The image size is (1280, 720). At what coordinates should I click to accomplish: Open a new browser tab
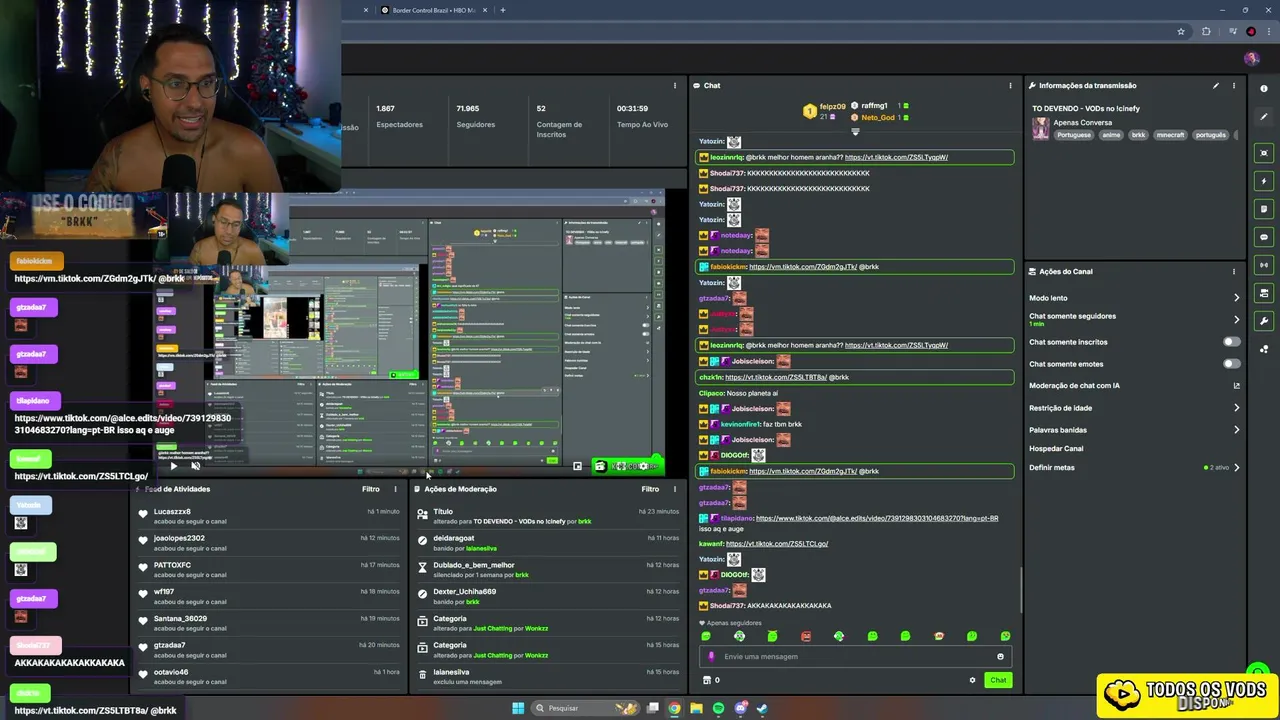click(x=502, y=10)
